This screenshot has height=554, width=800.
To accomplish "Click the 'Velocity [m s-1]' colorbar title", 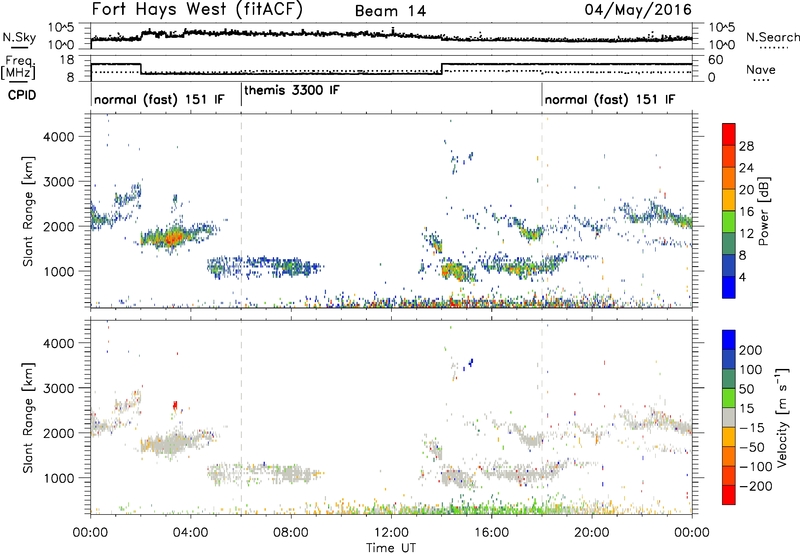I will tap(782, 417).
